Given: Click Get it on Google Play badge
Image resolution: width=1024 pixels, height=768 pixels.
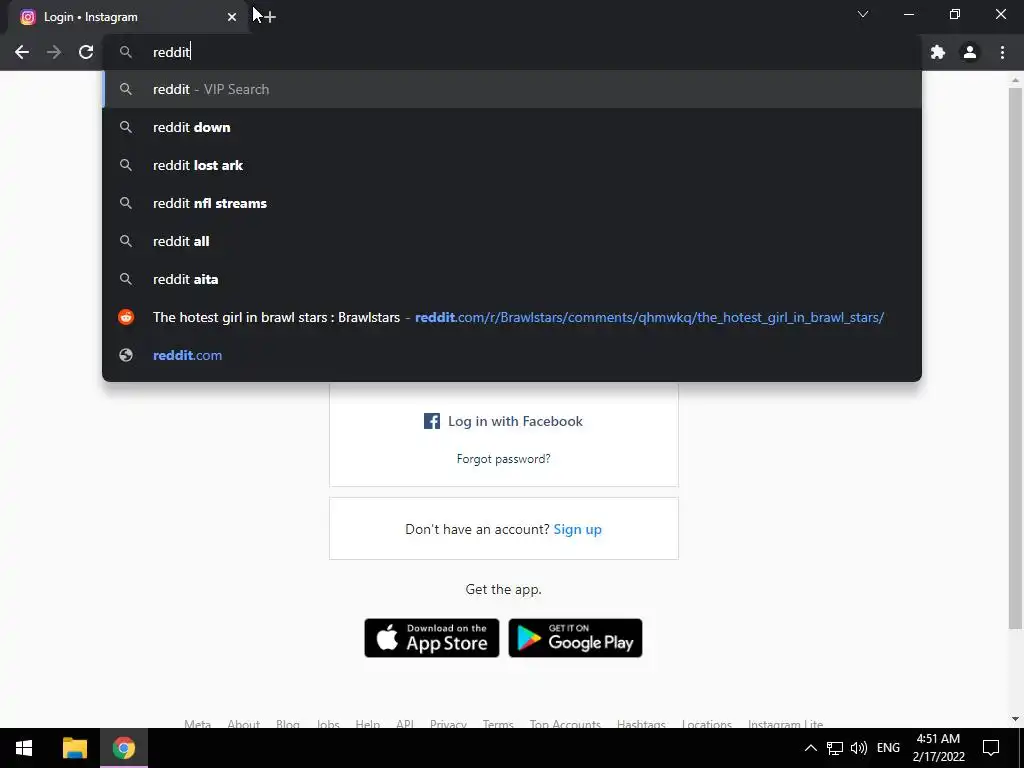Looking at the screenshot, I should [x=575, y=638].
